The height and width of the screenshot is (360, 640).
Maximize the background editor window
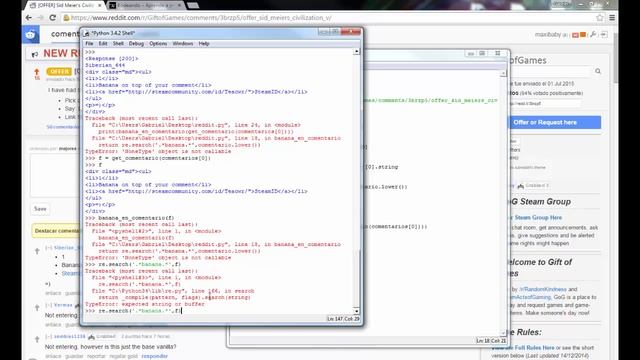482,53
